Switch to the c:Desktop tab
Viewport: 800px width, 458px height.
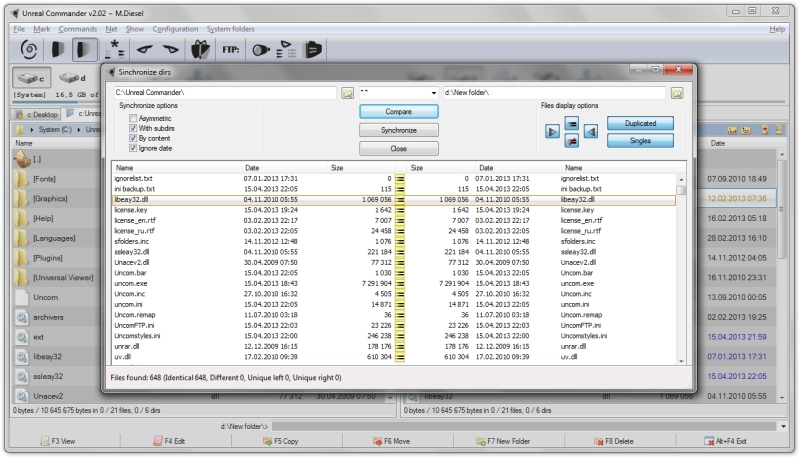pos(37,115)
